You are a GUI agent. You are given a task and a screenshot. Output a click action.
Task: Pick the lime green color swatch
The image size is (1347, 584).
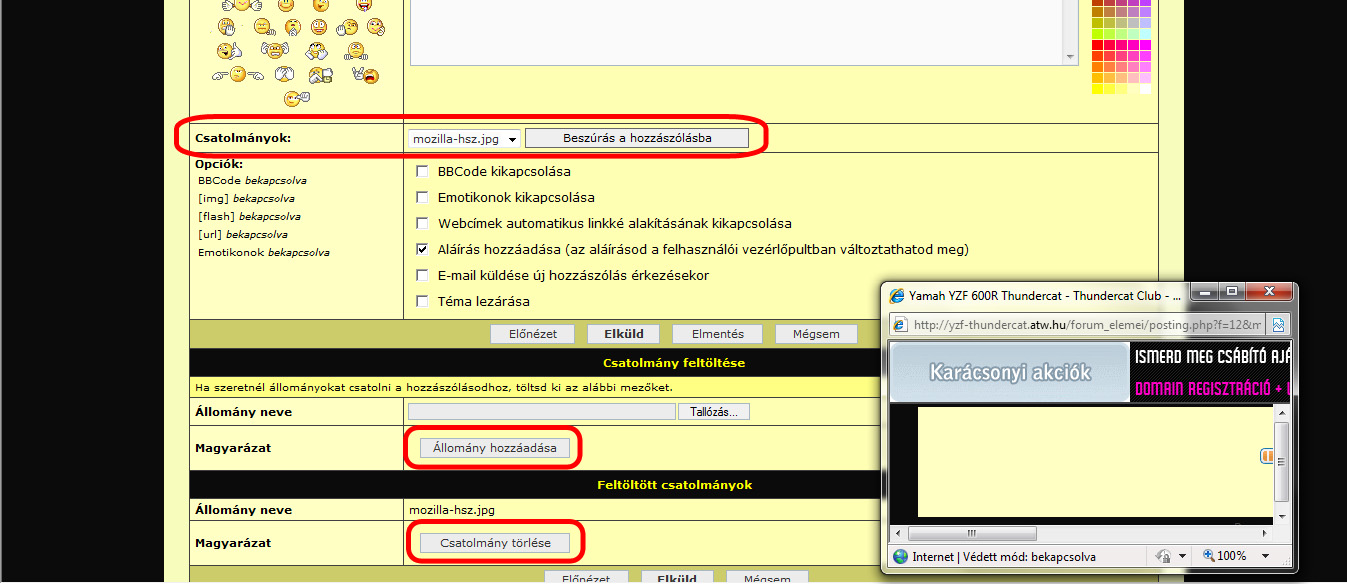click(1097, 34)
